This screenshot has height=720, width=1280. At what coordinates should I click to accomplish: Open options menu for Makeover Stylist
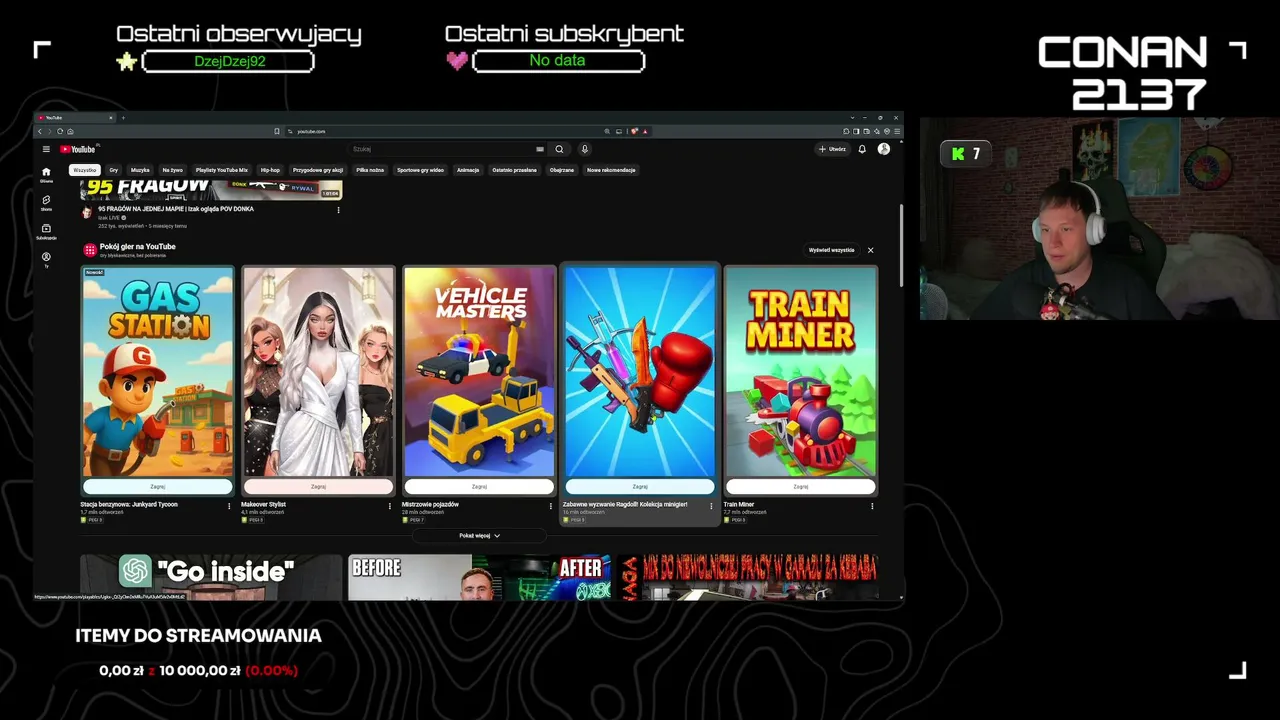390,506
